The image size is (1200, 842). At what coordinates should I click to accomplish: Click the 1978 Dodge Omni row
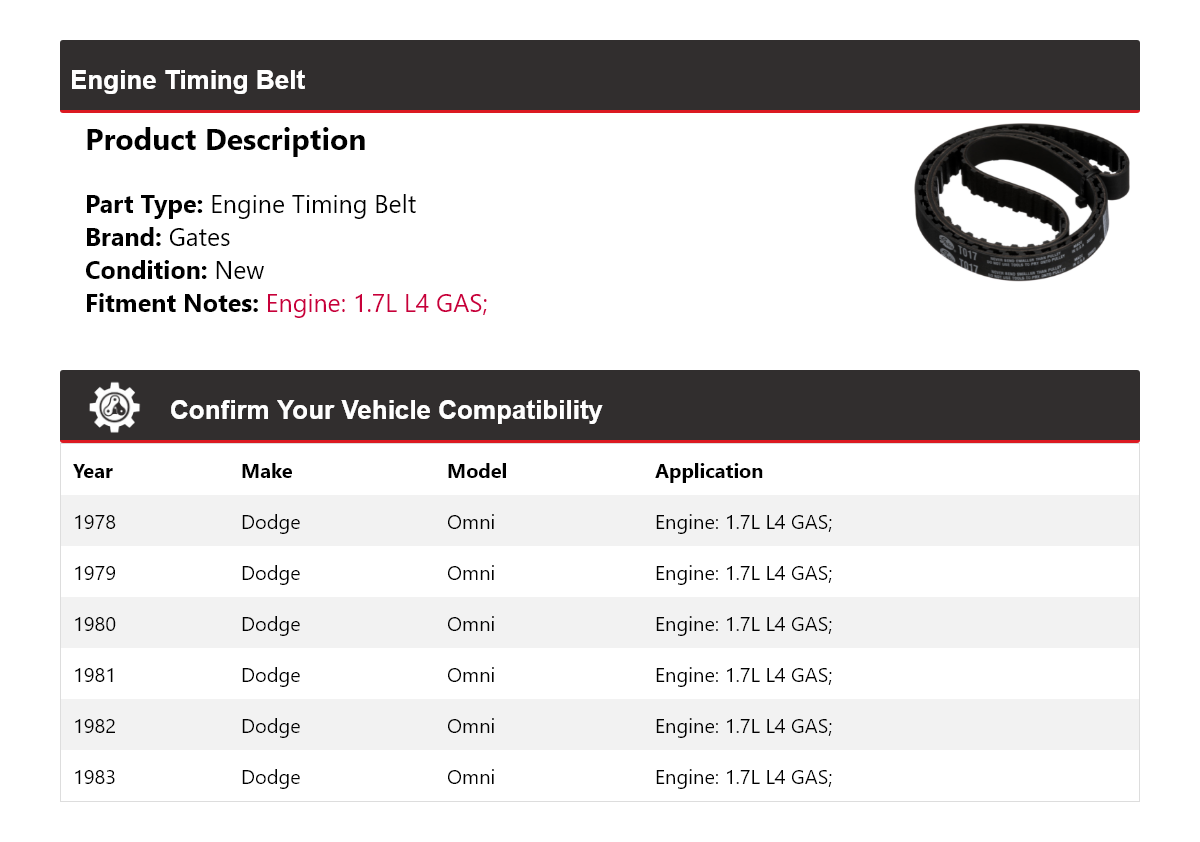click(600, 522)
